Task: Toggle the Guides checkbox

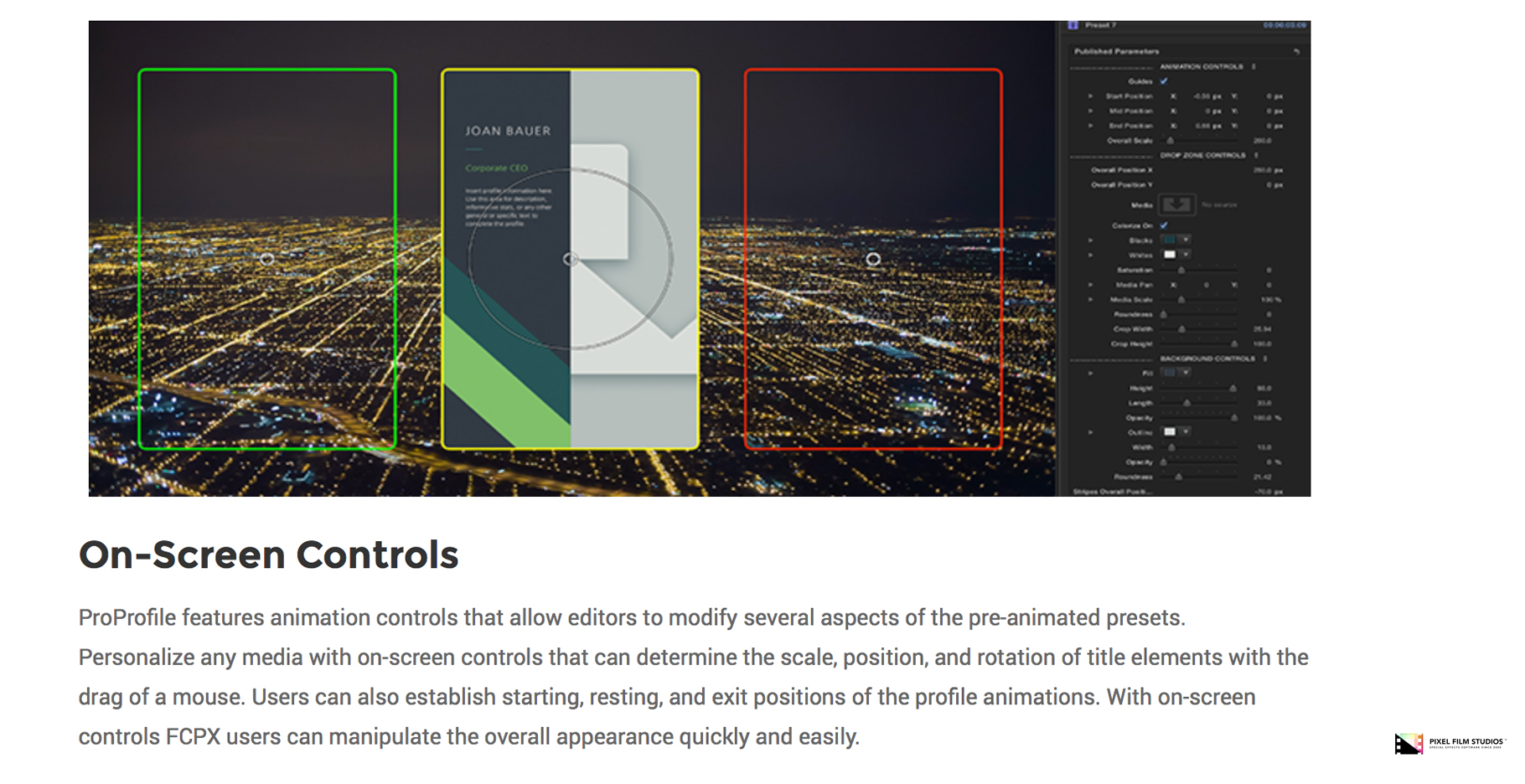Action: pos(1164,81)
